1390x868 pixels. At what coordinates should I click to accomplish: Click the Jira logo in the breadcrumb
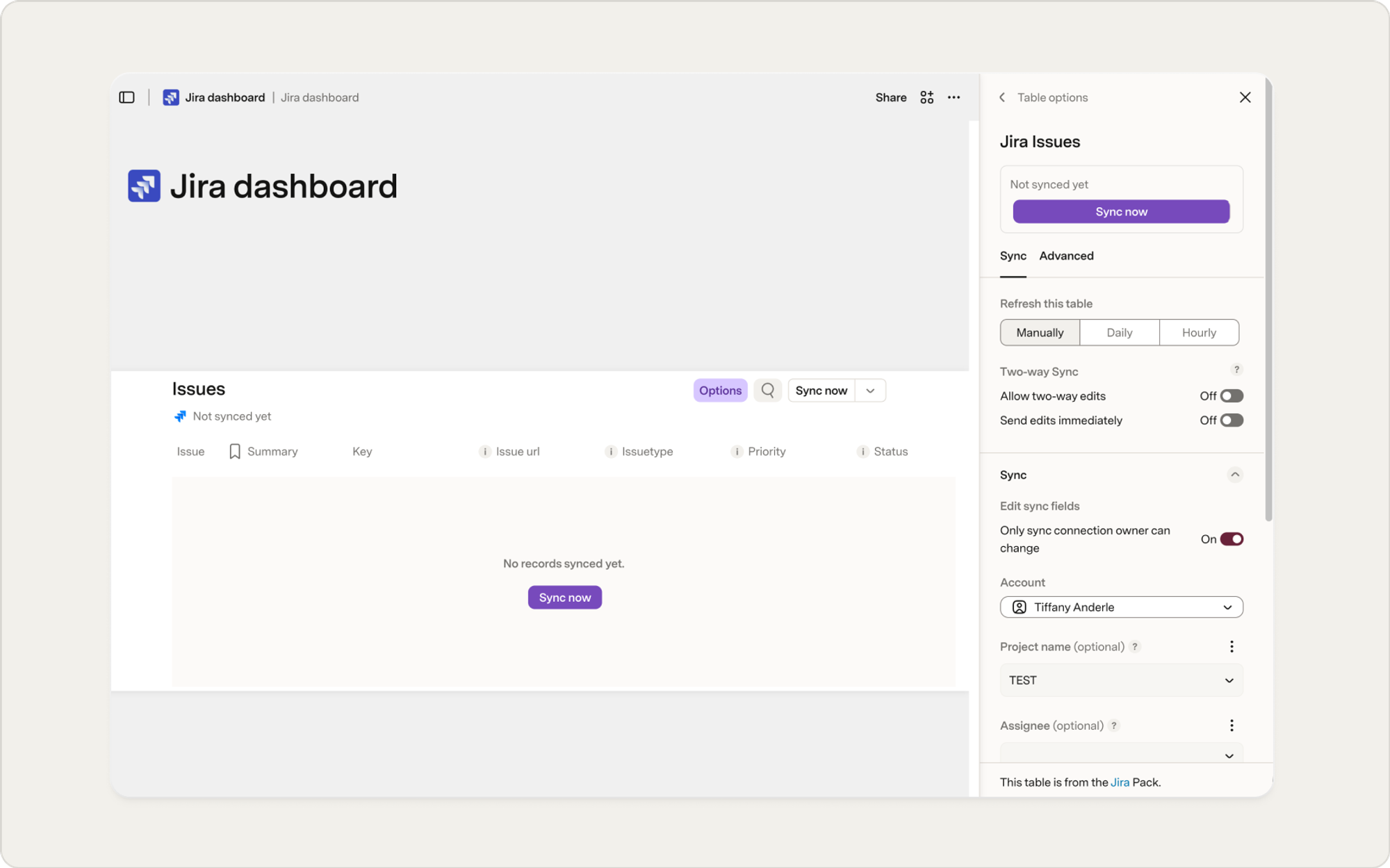[x=171, y=97]
